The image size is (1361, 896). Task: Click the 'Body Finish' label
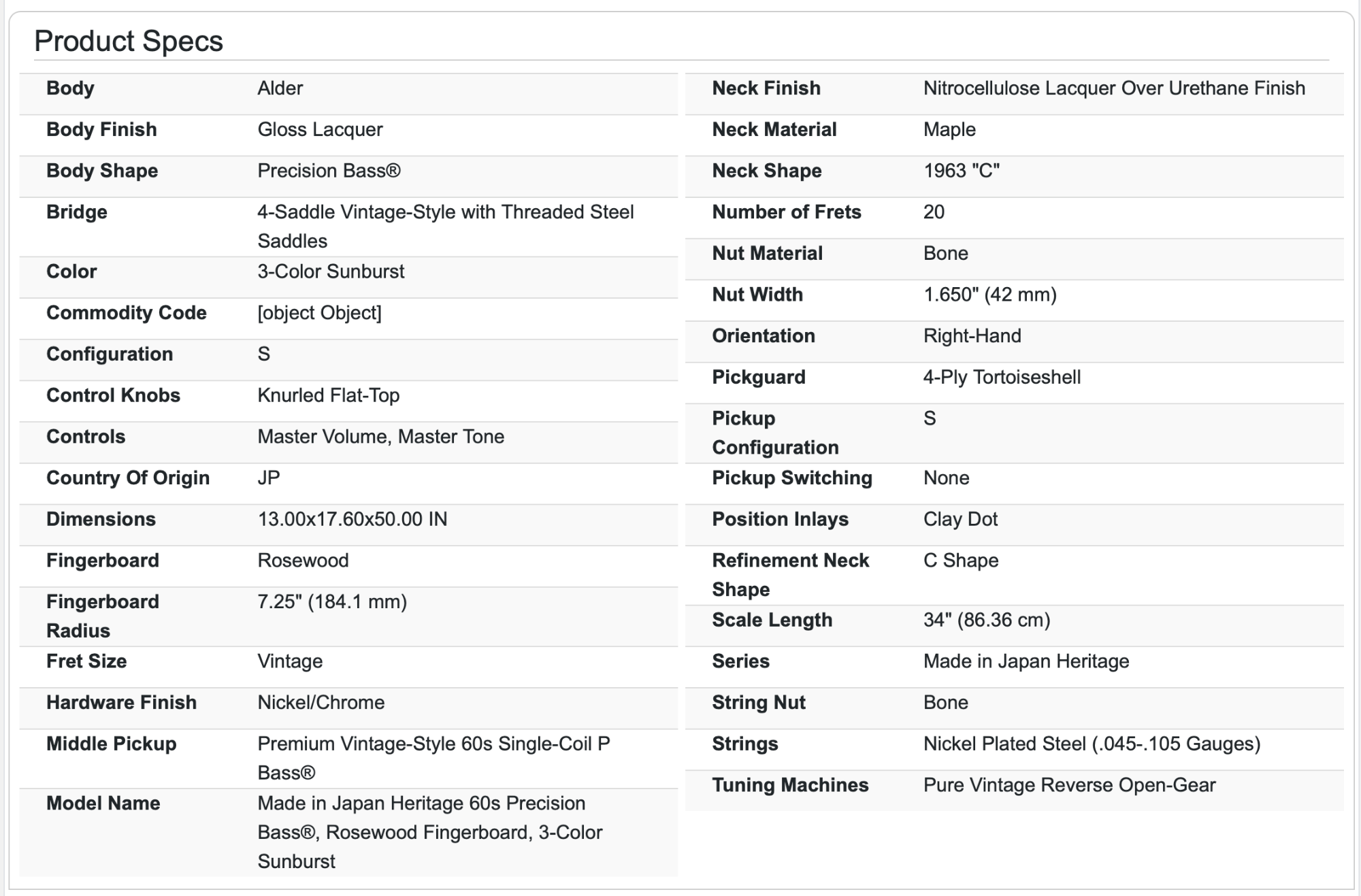click(x=101, y=130)
